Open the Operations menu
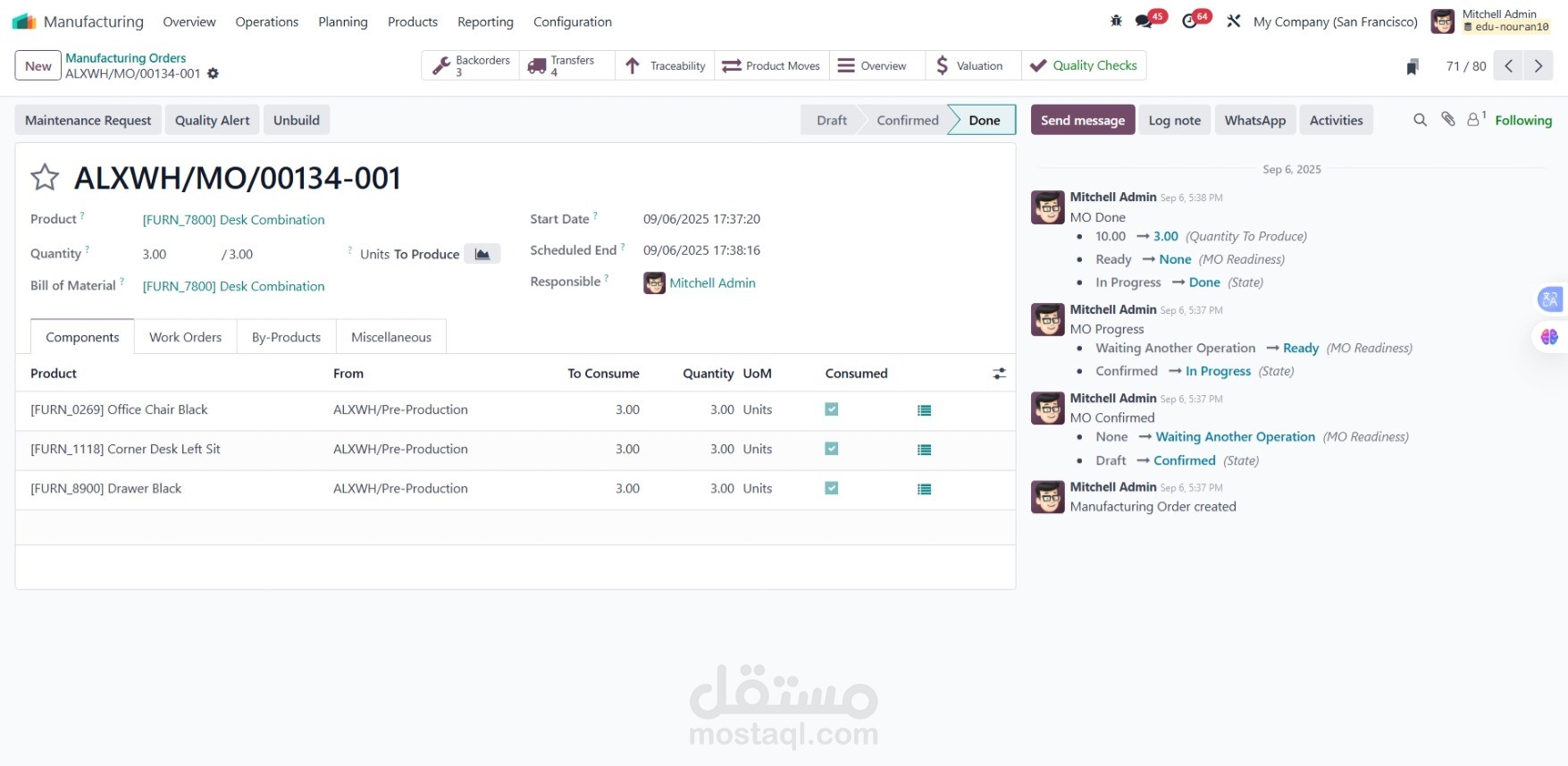This screenshot has width=1568, height=766. [x=267, y=21]
